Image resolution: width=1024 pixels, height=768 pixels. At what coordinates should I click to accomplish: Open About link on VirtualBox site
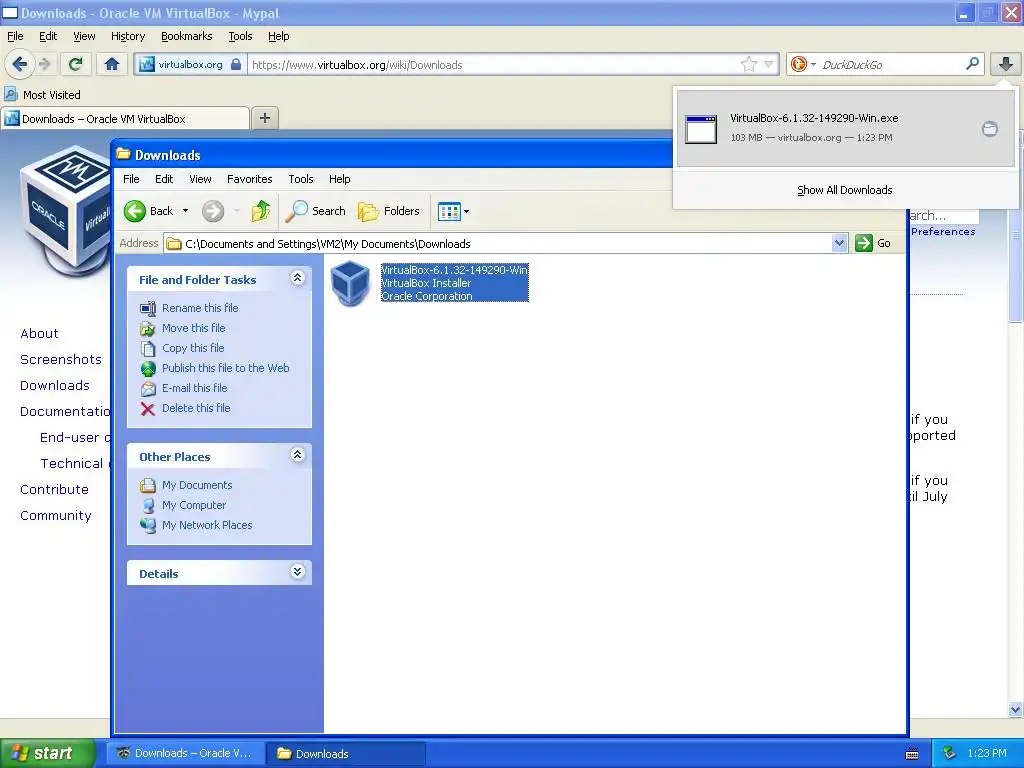coord(39,334)
